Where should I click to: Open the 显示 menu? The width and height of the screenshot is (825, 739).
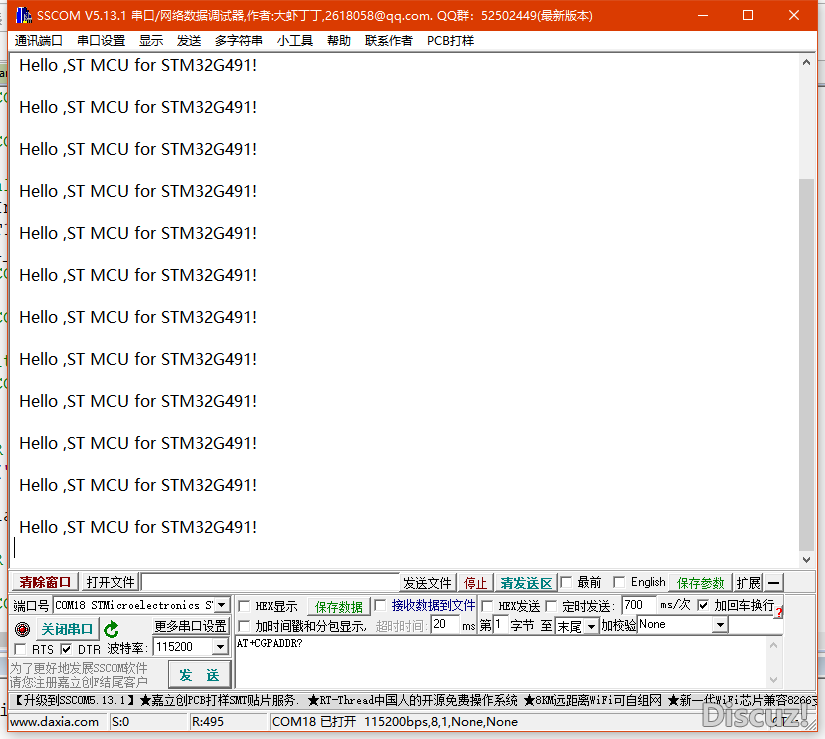(x=151, y=41)
